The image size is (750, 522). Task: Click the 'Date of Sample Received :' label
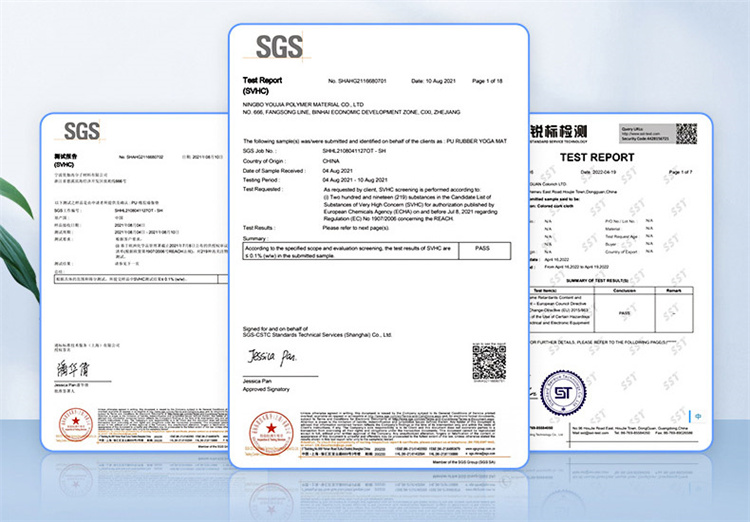(x=274, y=171)
